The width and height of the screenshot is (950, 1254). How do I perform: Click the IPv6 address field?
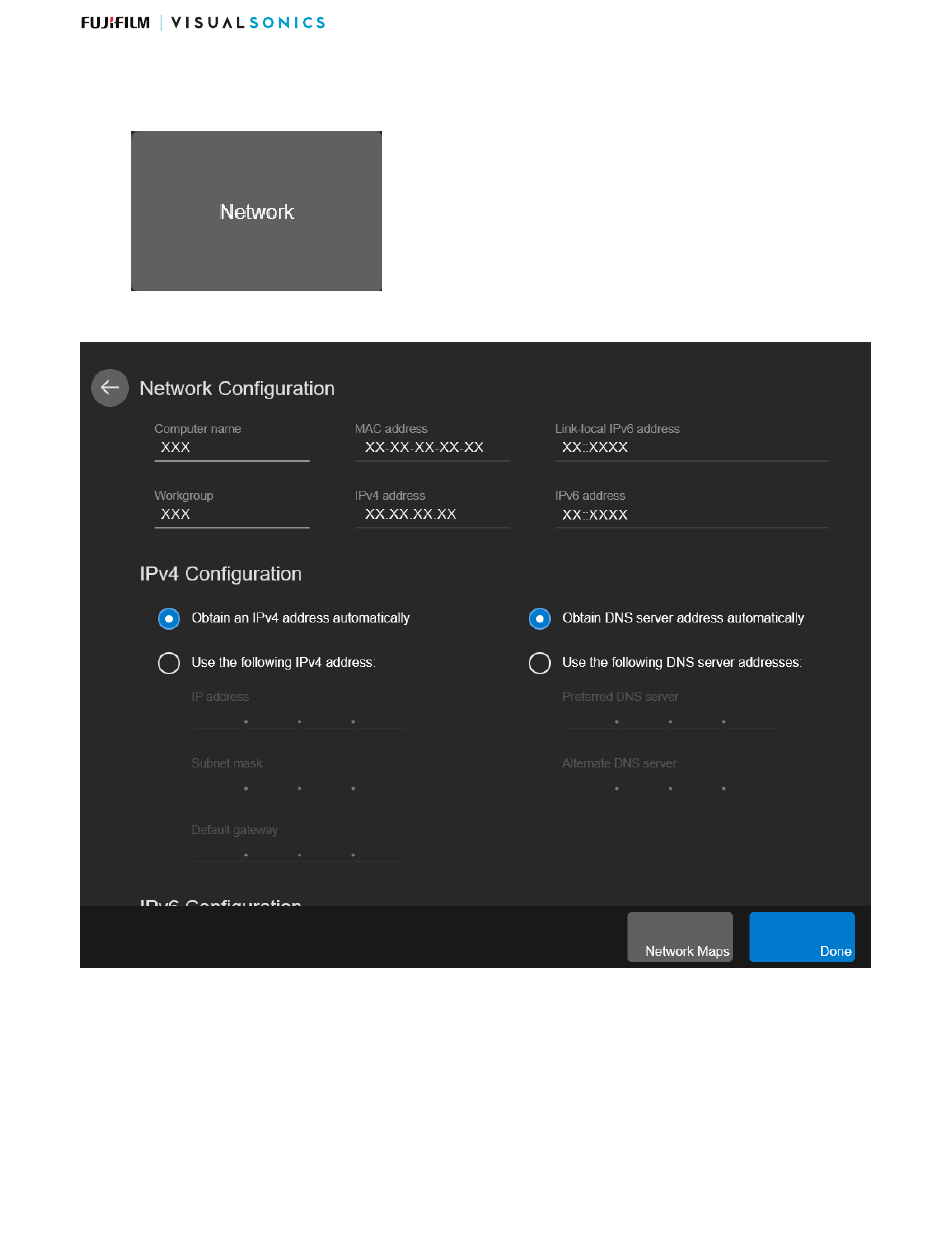pyautogui.click(x=691, y=515)
